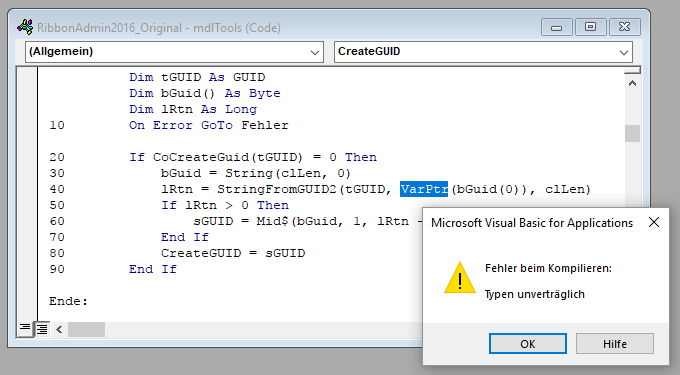Click on the Ende: label line
The width and height of the screenshot is (680, 375).
pyautogui.click(x=69, y=301)
